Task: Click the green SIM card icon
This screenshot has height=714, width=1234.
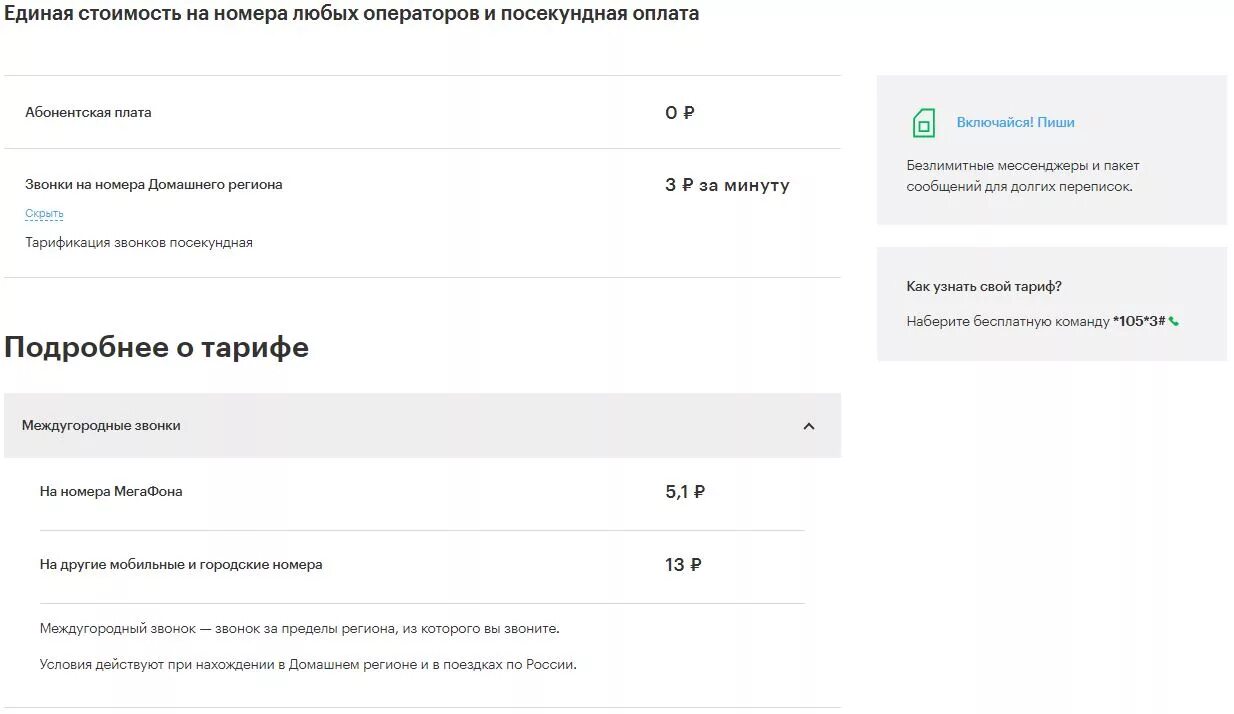Action: click(x=923, y=123)
